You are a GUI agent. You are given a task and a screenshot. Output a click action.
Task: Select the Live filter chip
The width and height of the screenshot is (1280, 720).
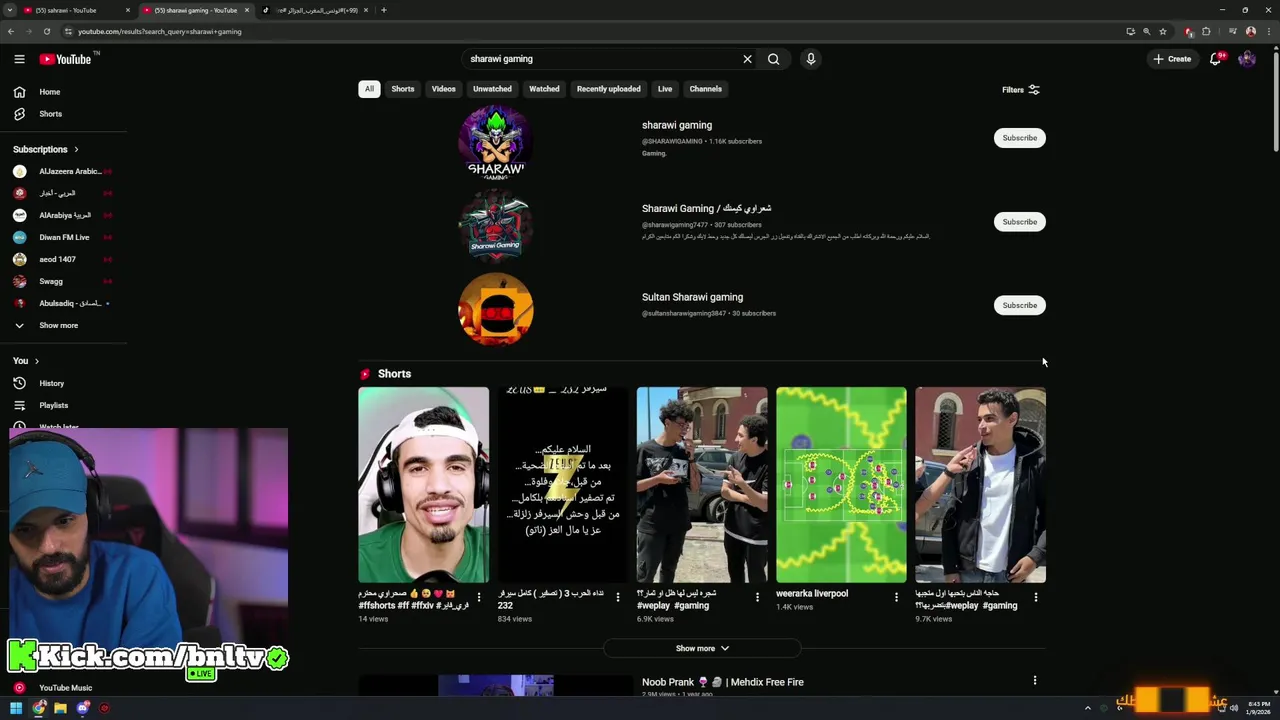coord(665,89)
